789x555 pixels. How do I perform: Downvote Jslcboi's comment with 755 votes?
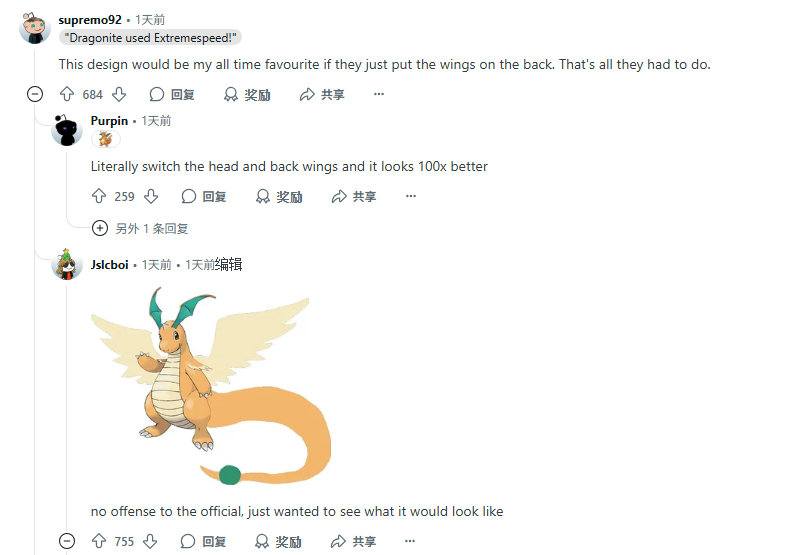150,541
